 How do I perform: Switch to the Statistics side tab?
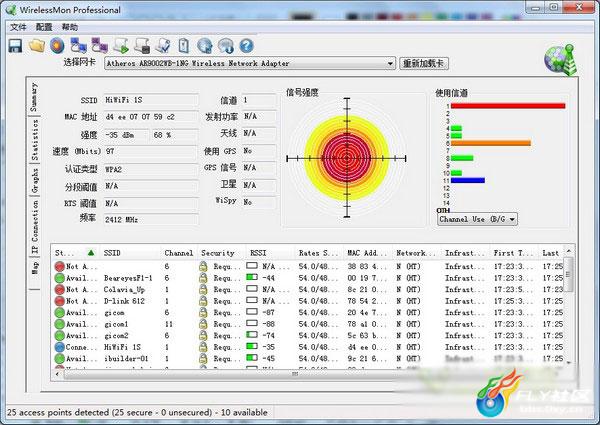click(x=34, y=140)
